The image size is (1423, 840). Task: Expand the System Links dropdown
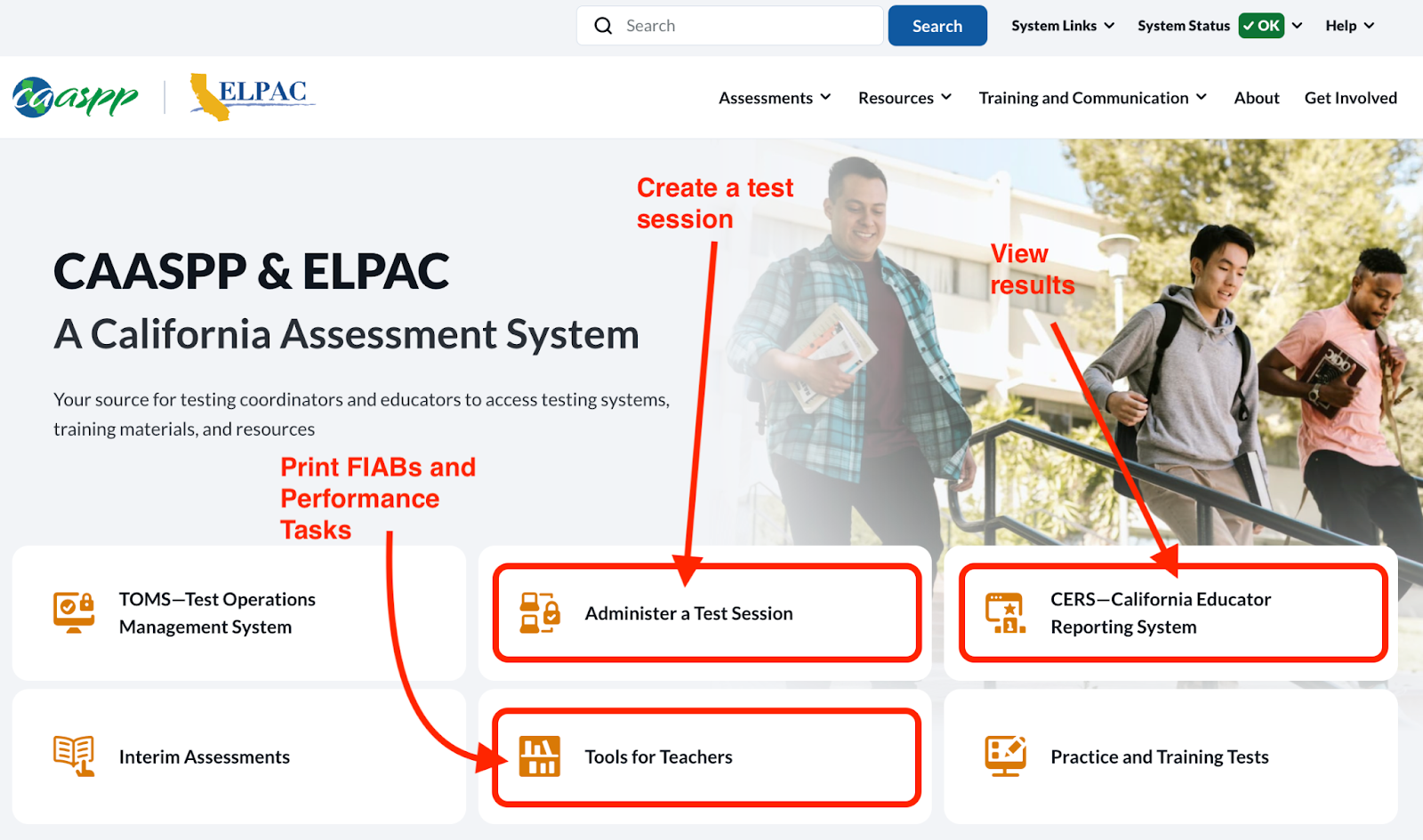(x=1063, y=26)
